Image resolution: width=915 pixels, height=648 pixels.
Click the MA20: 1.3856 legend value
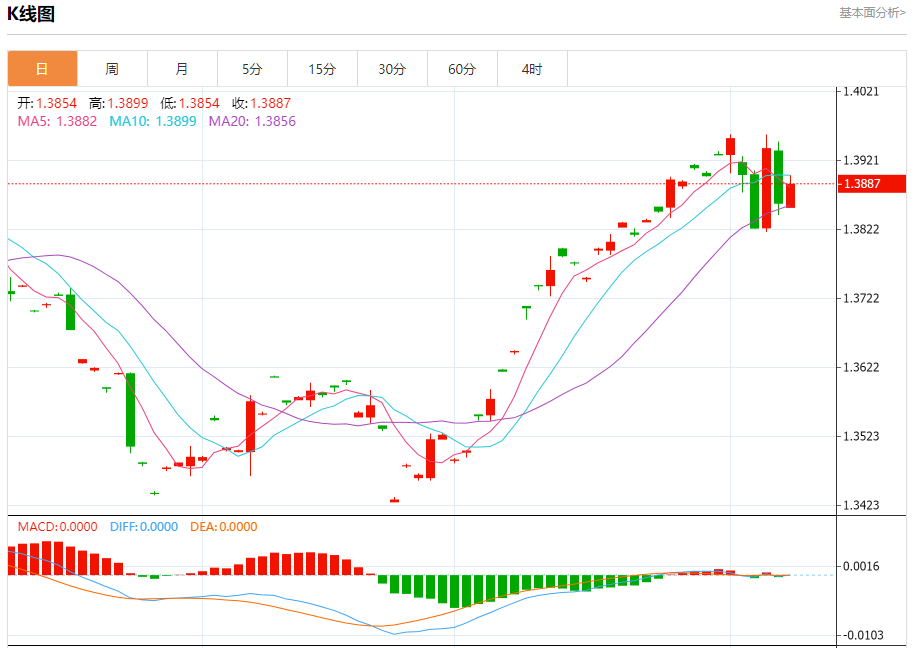pyautogui.click(x=252, y=121)
